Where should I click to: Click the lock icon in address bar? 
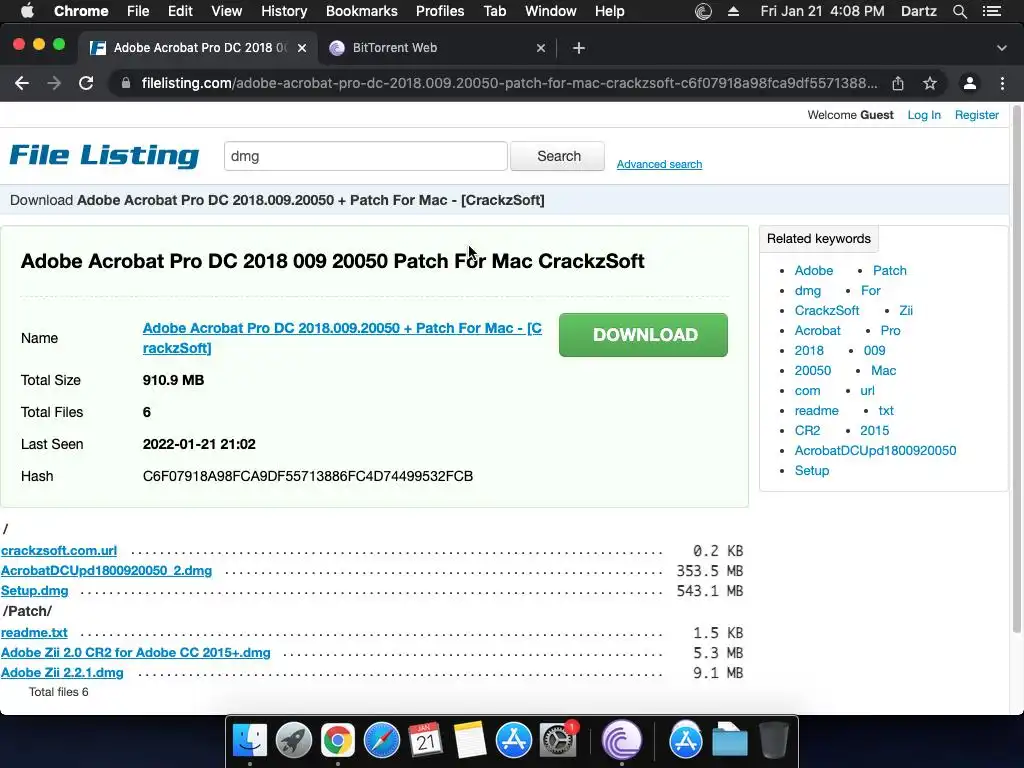click(126, 83)
